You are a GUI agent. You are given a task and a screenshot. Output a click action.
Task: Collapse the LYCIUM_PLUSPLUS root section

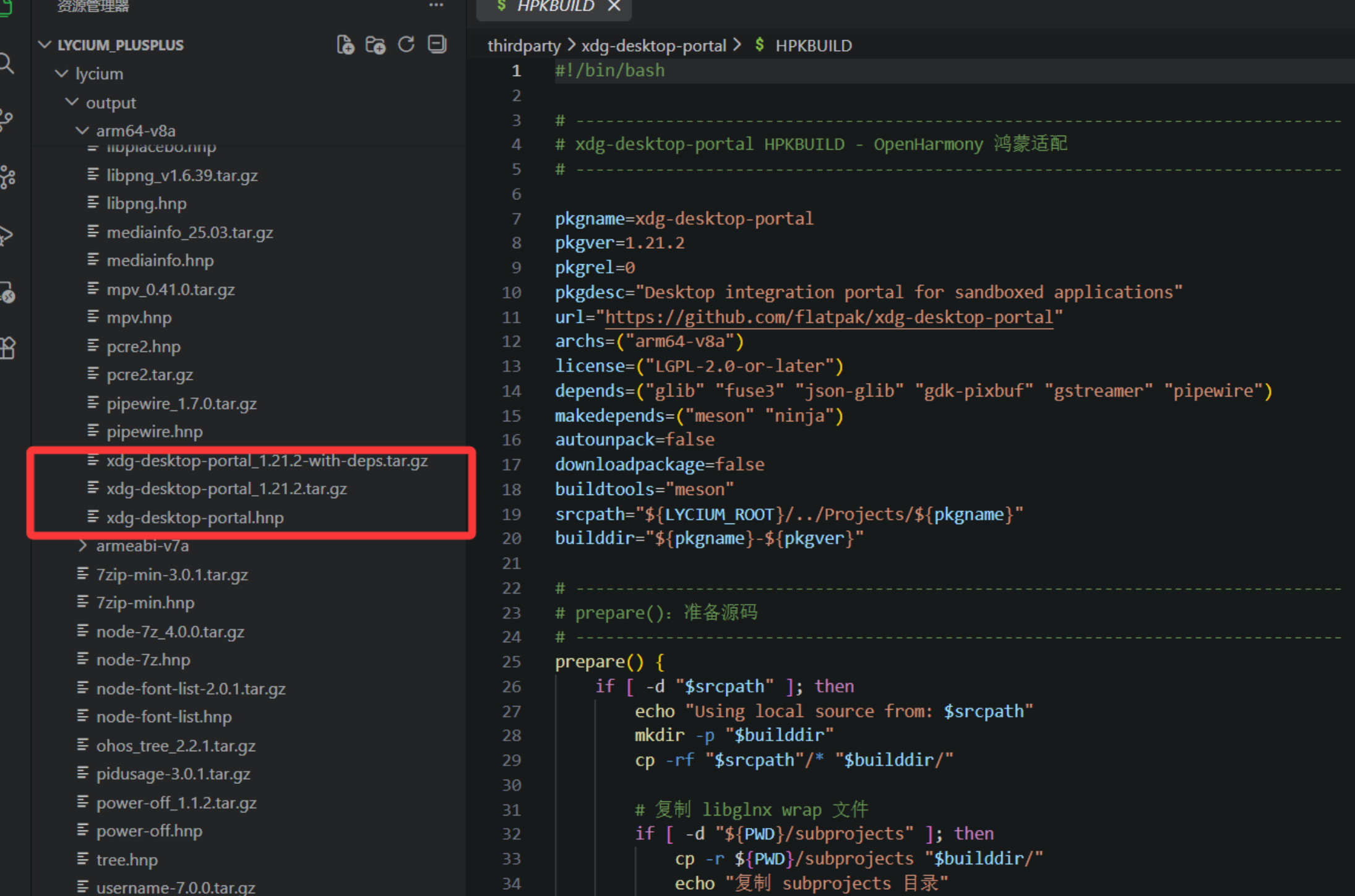pyautogui.click(x=45, y=45)
